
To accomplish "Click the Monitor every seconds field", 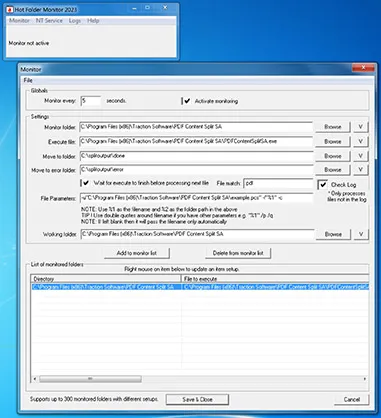I will [91, 101].
